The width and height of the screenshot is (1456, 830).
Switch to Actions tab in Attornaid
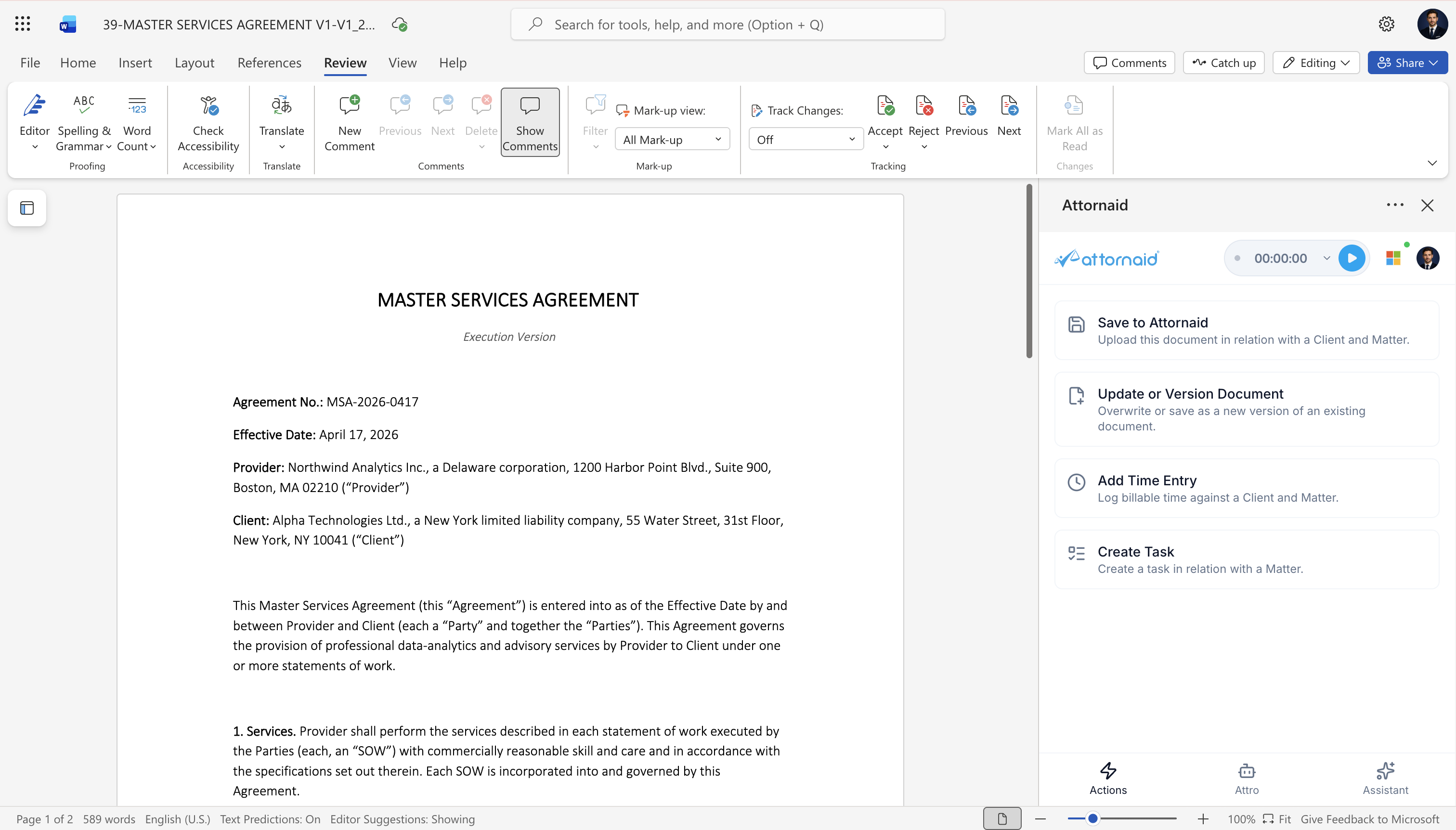[x=1108, y=778]
